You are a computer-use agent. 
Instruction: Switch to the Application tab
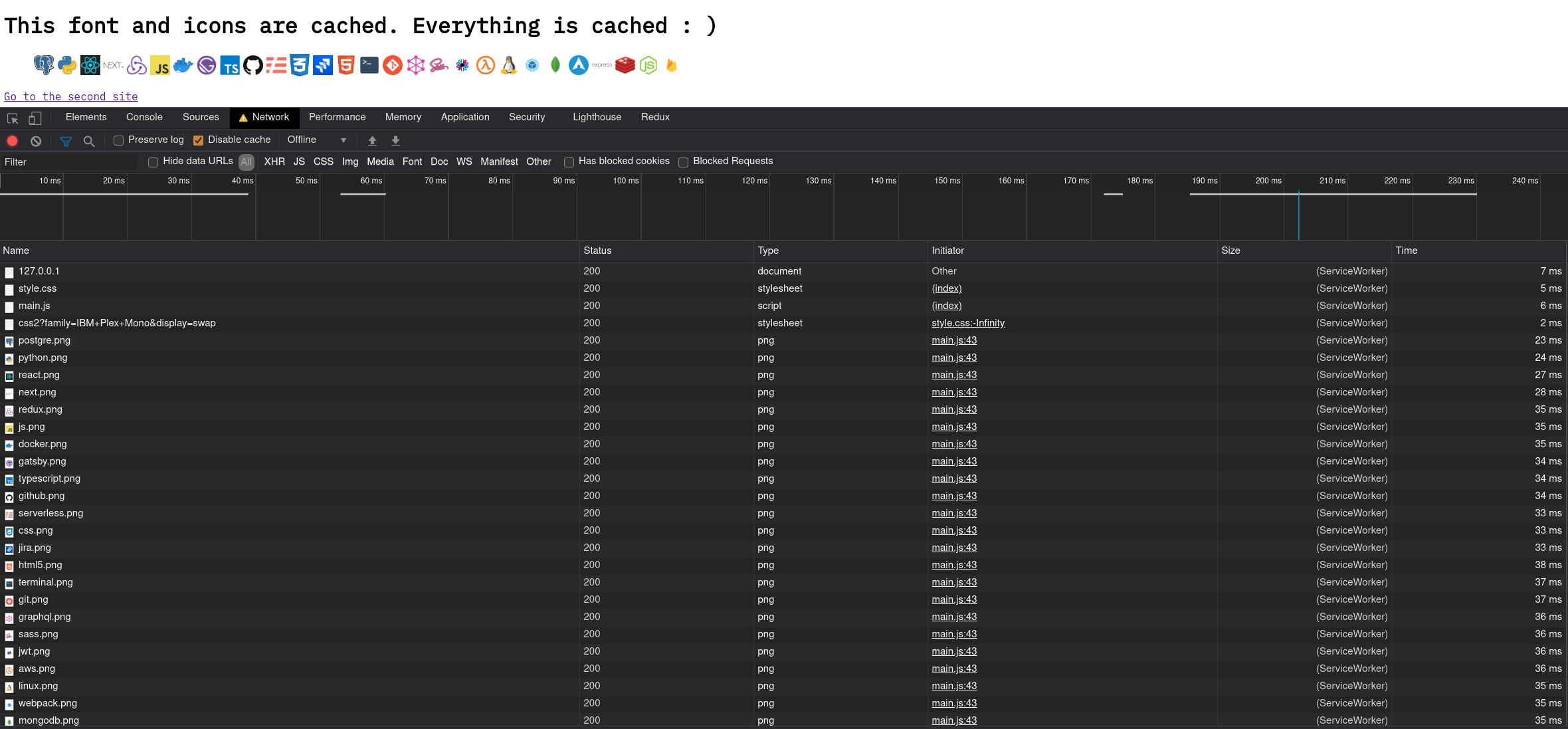pyautogui.click(x=465, y=117)
